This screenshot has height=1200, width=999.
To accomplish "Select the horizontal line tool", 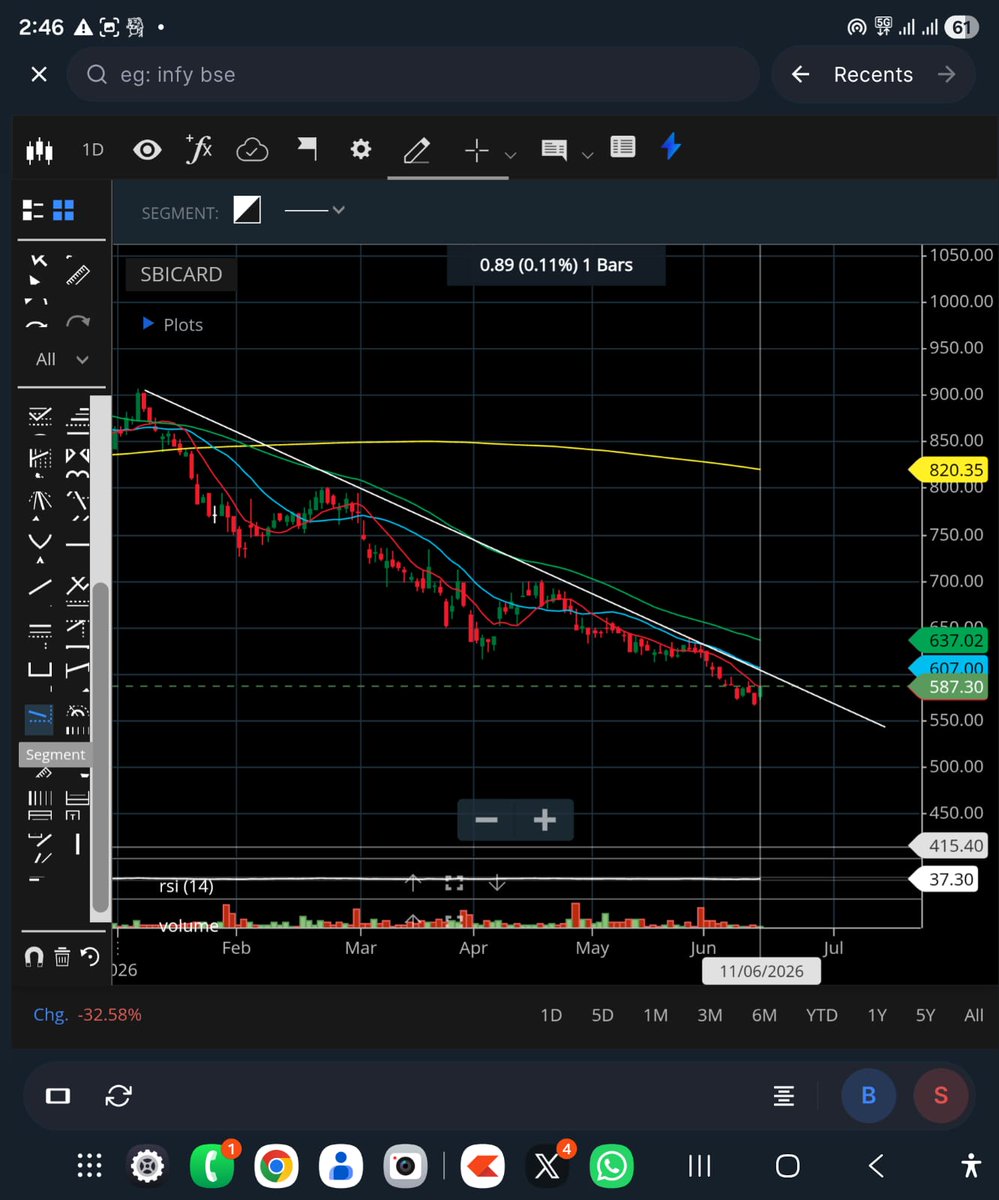I will pyautogui.click(x=78, y=544).
